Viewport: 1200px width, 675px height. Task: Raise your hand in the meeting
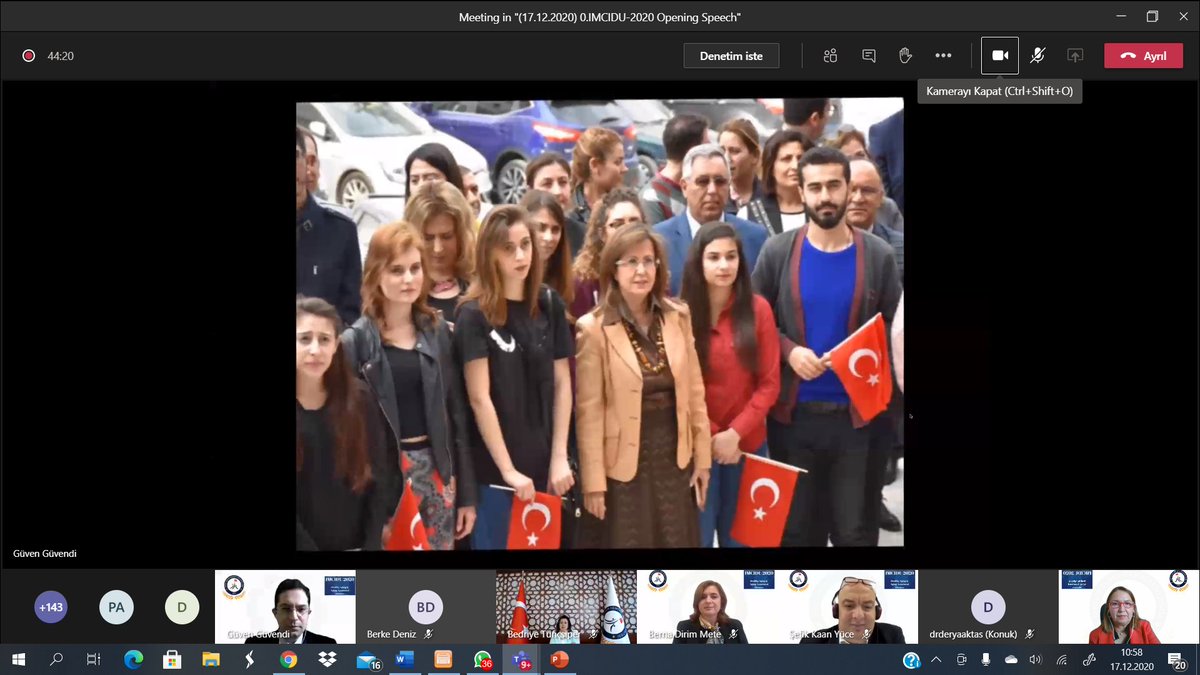[905, 56]
